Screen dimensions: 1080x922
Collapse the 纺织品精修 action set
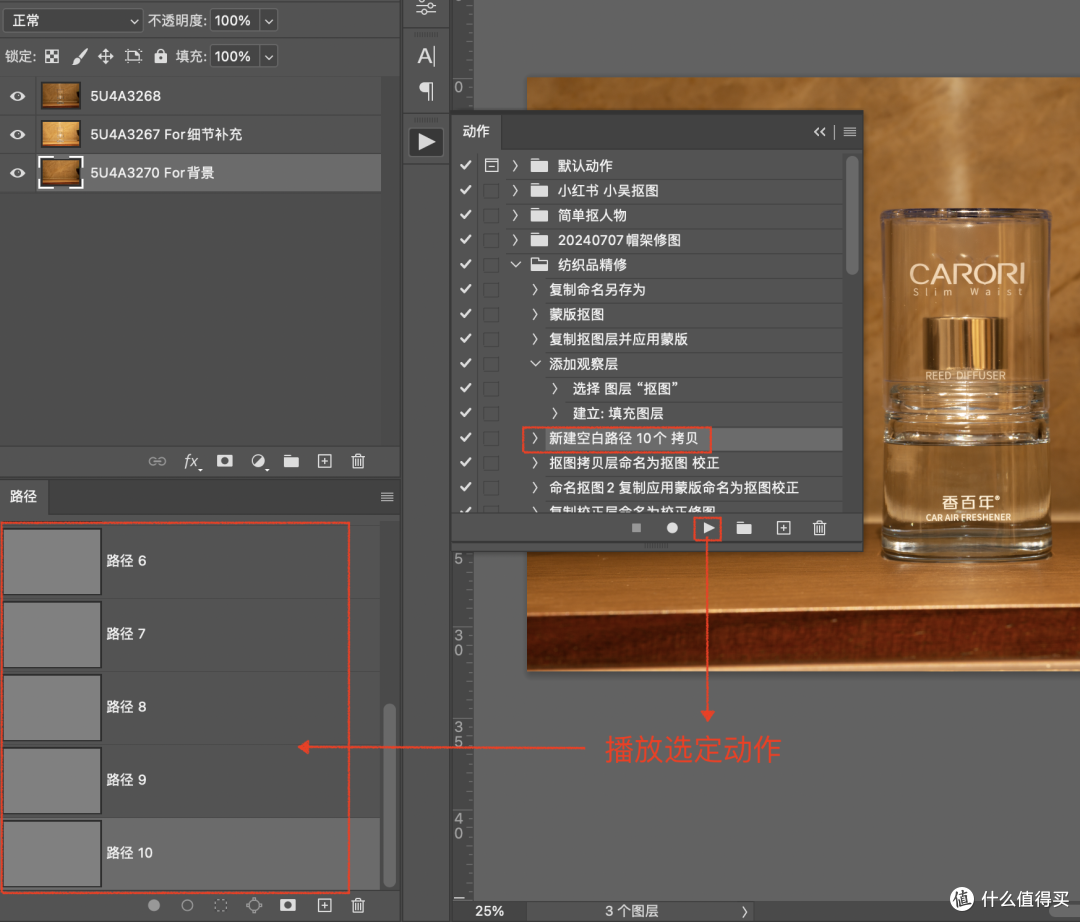point(515,264)
